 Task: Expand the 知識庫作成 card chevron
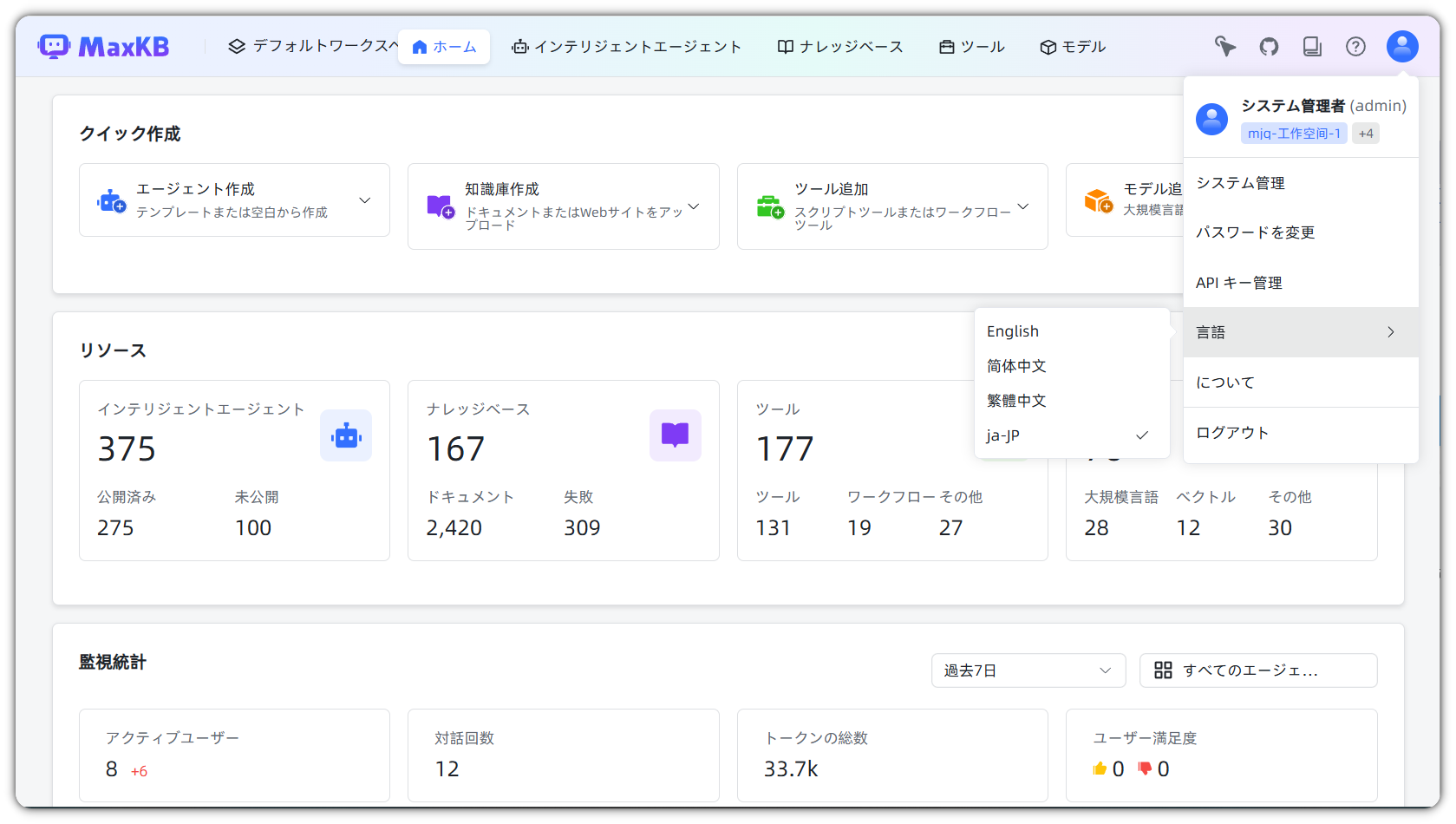[694, 206]
